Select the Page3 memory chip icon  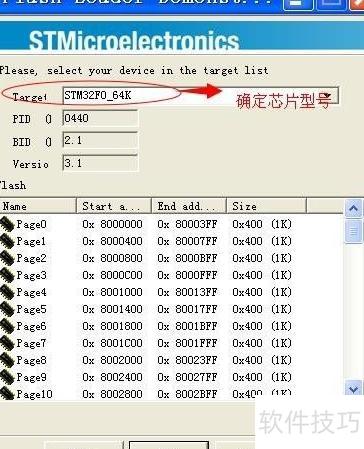(x=7, y=275)
